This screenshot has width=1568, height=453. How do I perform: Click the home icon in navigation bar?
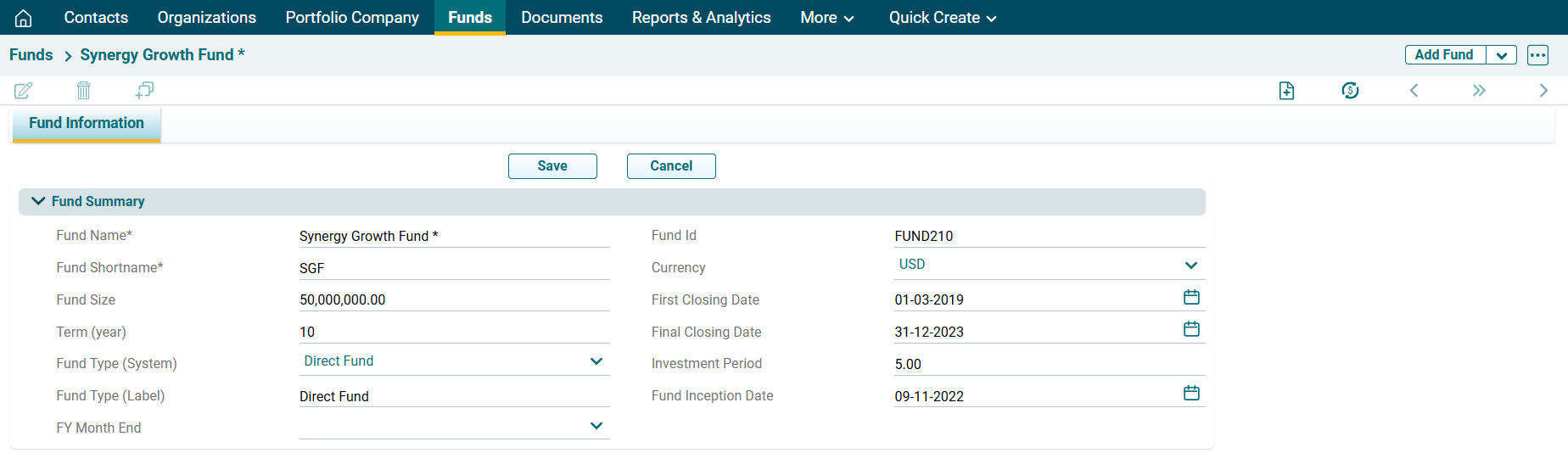[24, 18]
